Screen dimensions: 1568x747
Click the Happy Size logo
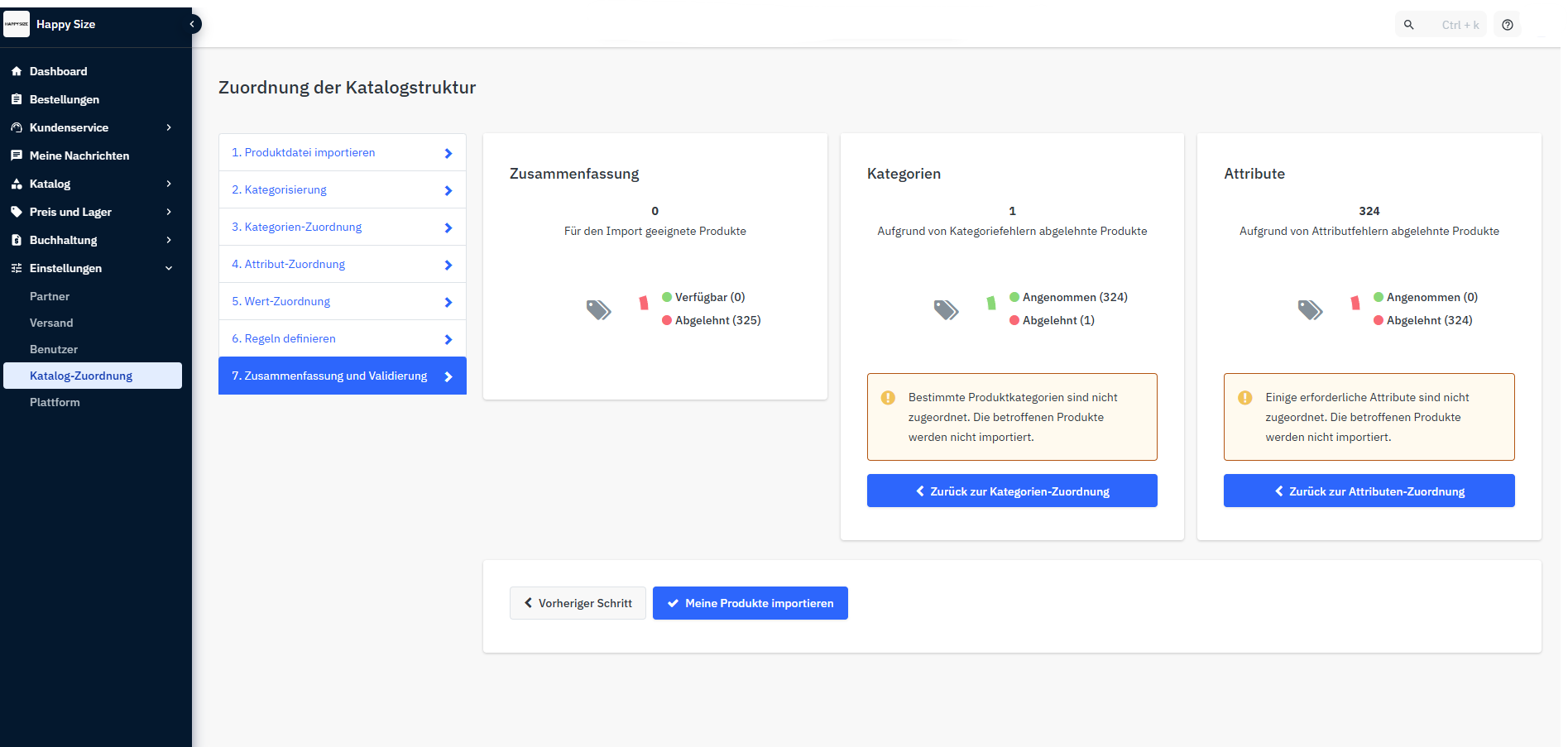point(17,24)
